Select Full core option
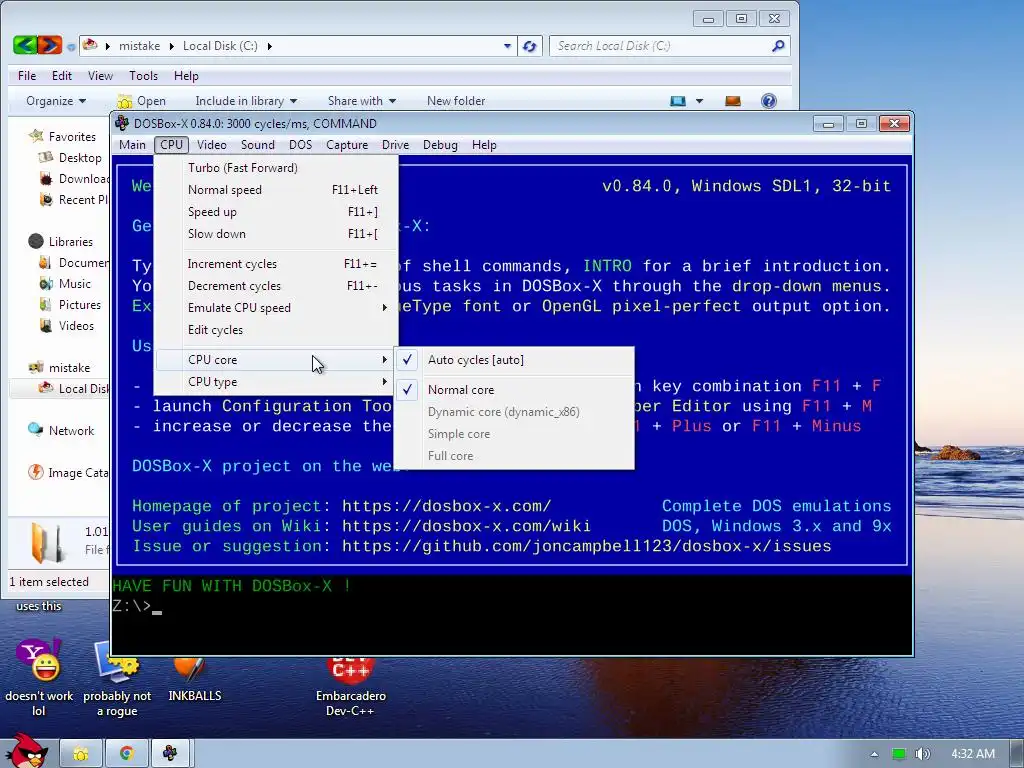This screenshot has width=1024, height=768. pos(514,456)
